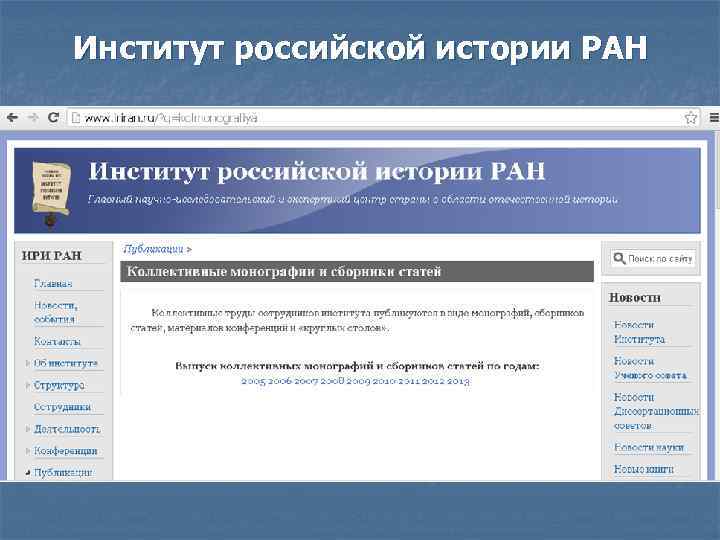
Task: Open the 2009 publications year link
Action: click(359, 381)
